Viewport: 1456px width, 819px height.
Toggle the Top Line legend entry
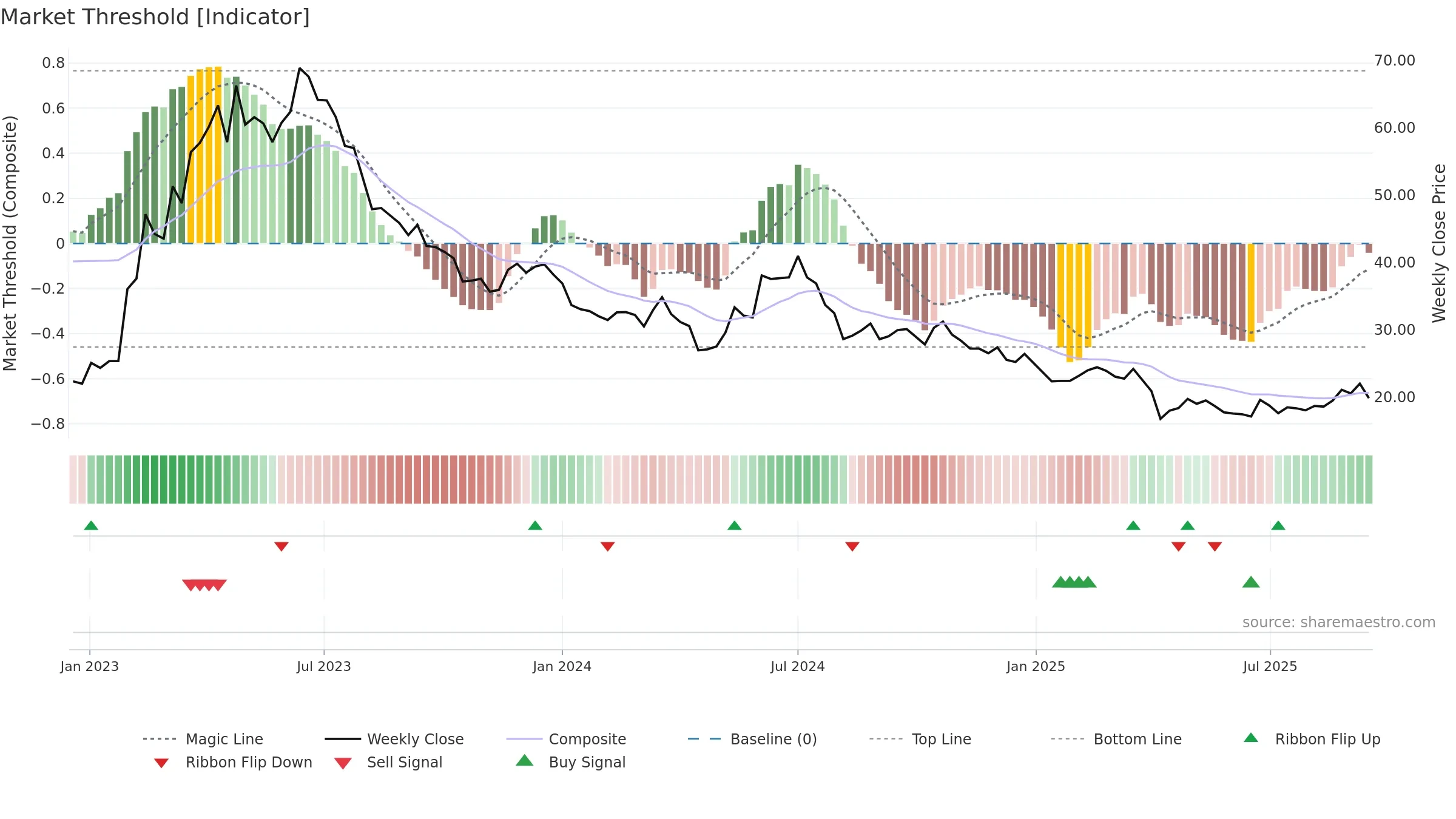[920, 739]
